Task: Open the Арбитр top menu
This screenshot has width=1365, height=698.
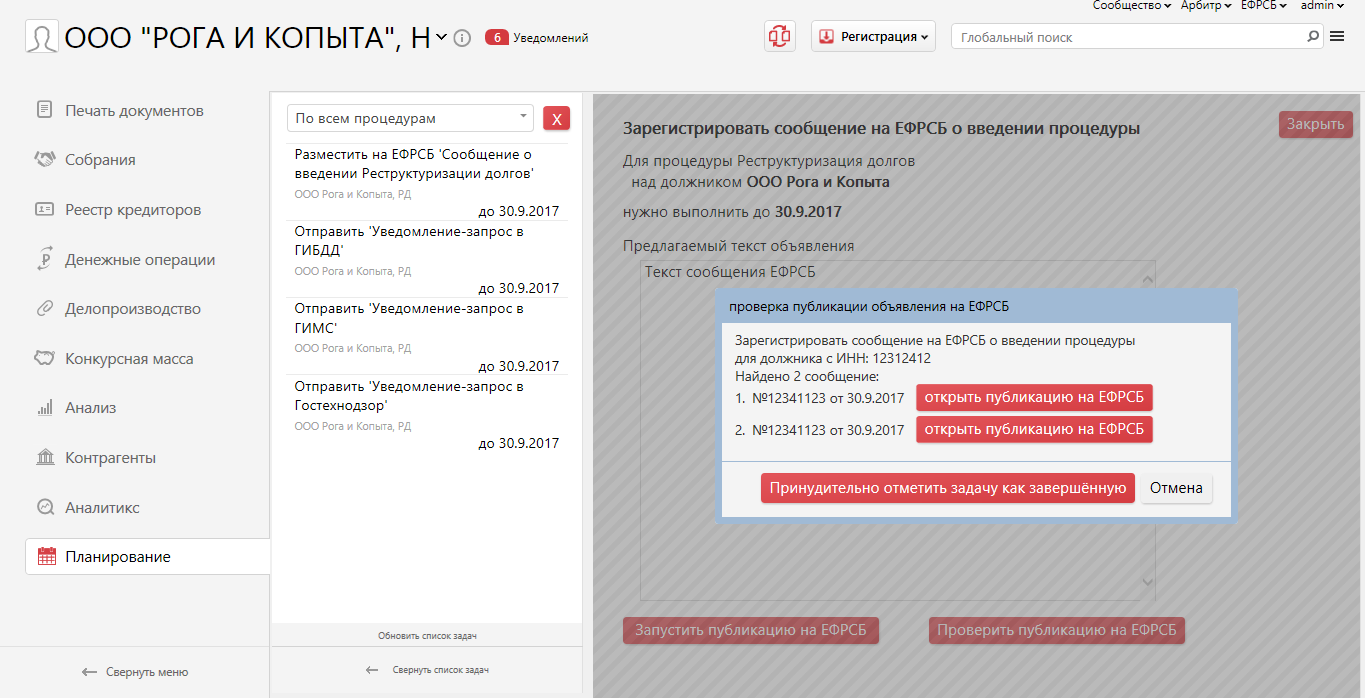Action: click(x=1206, y=6)
